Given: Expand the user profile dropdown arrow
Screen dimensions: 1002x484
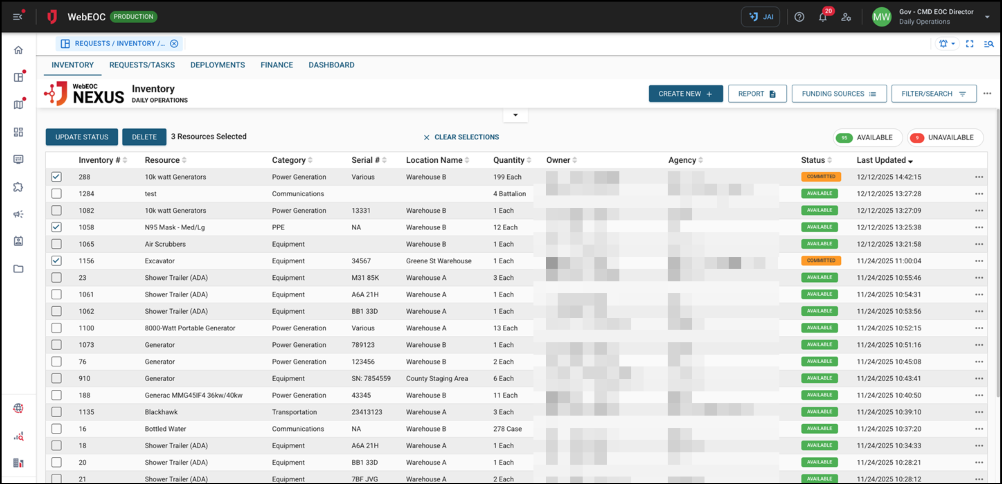Looking at the screenshot, I should (x=987, y=17).
